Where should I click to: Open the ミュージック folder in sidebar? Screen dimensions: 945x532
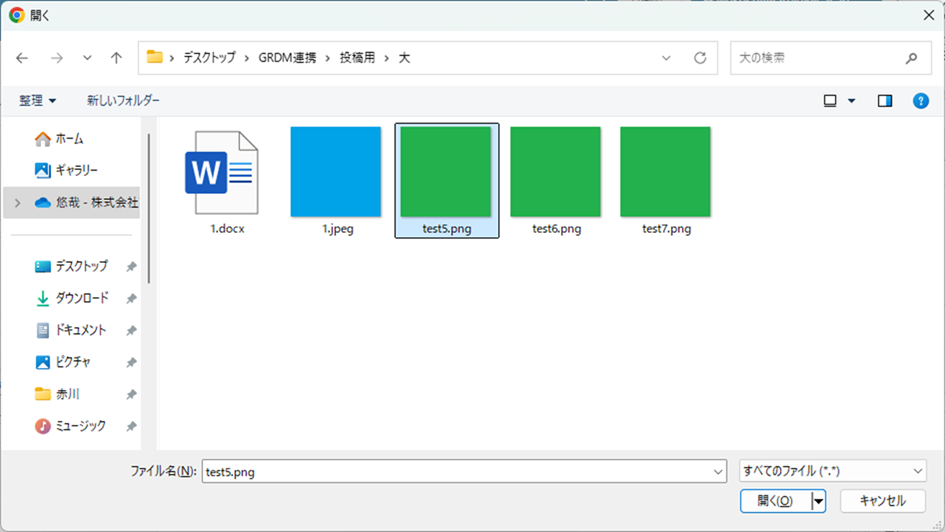pos(80,426)
